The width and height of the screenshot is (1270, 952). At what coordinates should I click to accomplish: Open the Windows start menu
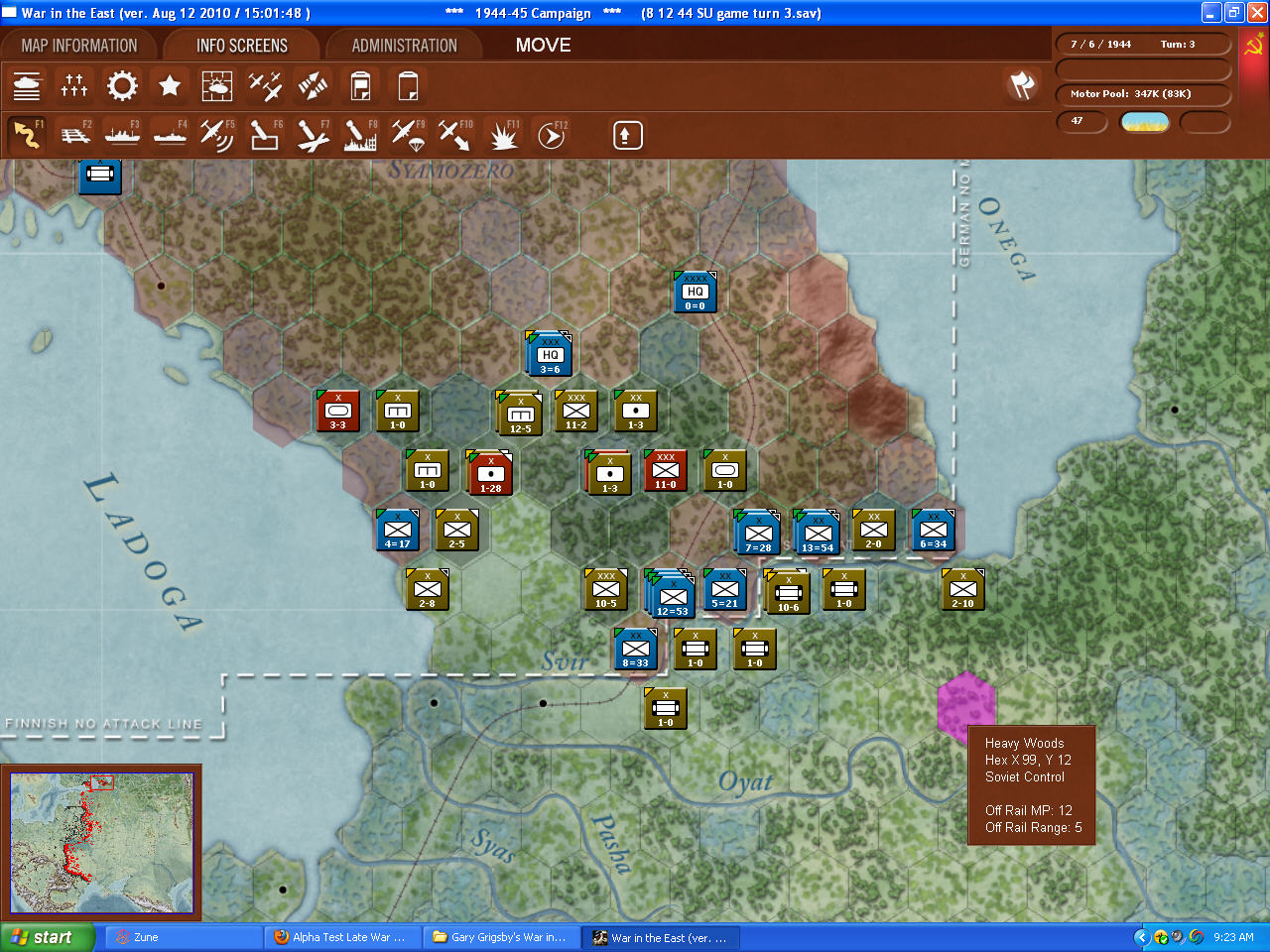tap(48, 937)
